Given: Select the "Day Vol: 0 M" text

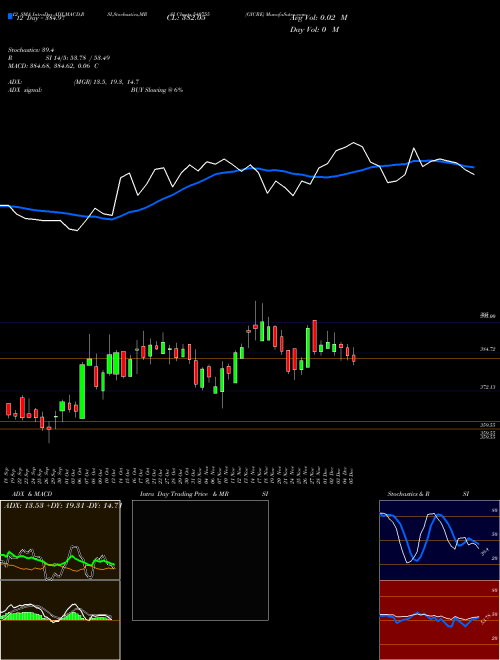Looking at the screenshot, I should [314, 30].
